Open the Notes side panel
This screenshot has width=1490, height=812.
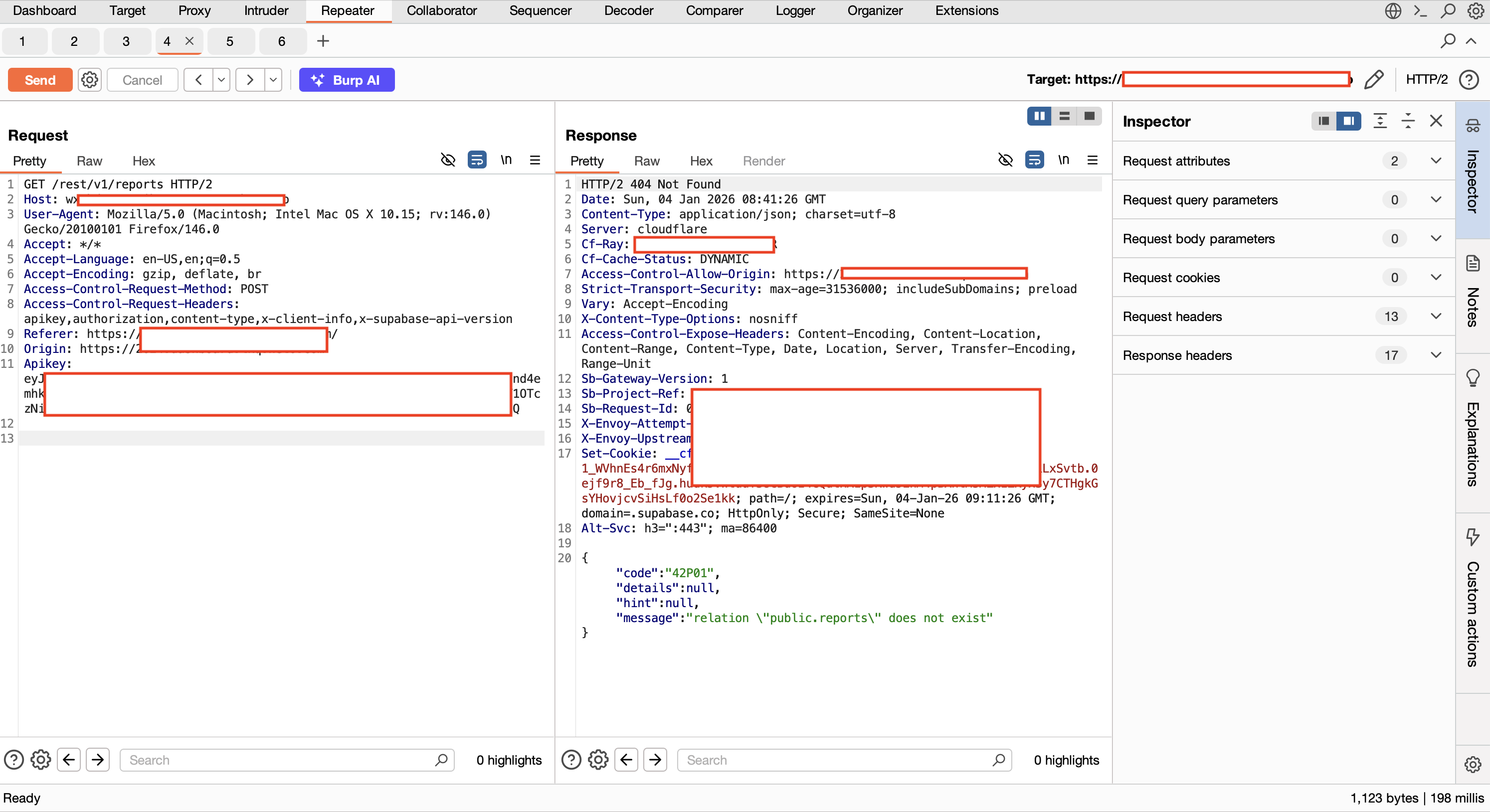1473,295
